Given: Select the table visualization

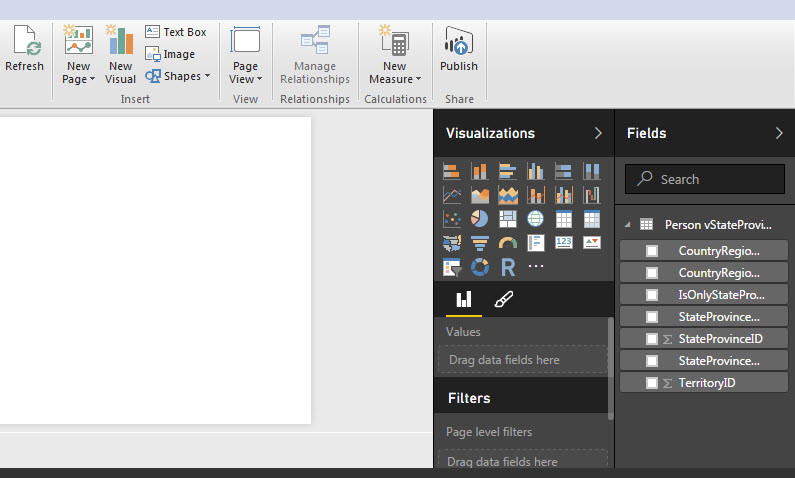Looking at the screenshot, I should pos(563,219).
